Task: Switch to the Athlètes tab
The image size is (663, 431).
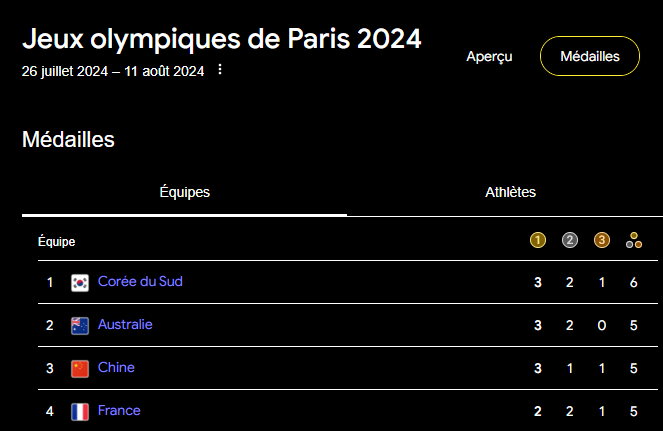Action: click(510, 192)
